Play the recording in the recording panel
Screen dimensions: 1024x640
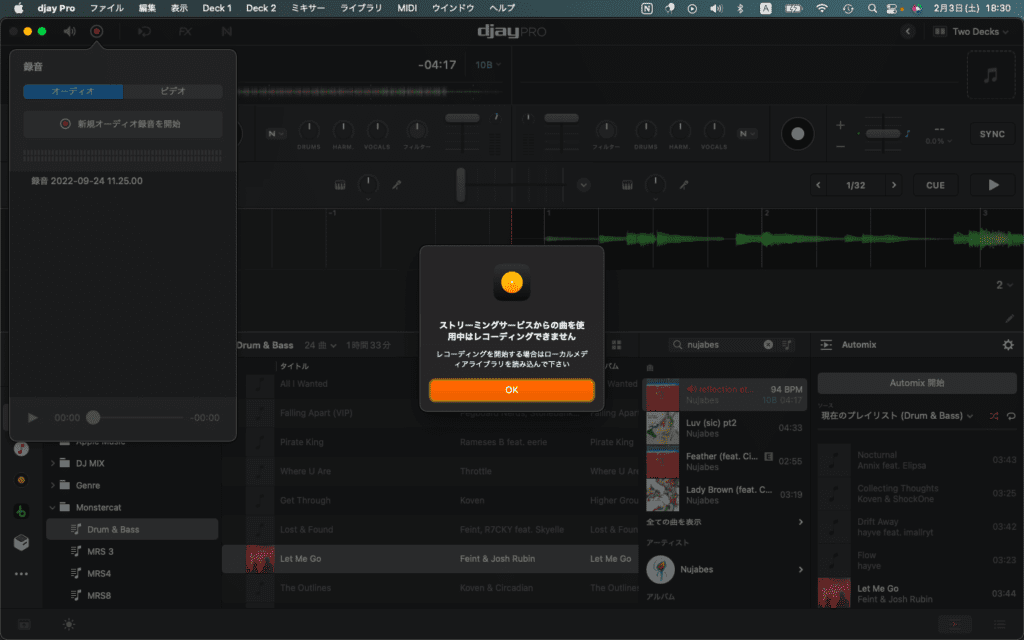pyautogui.click(x=33, y=417)
